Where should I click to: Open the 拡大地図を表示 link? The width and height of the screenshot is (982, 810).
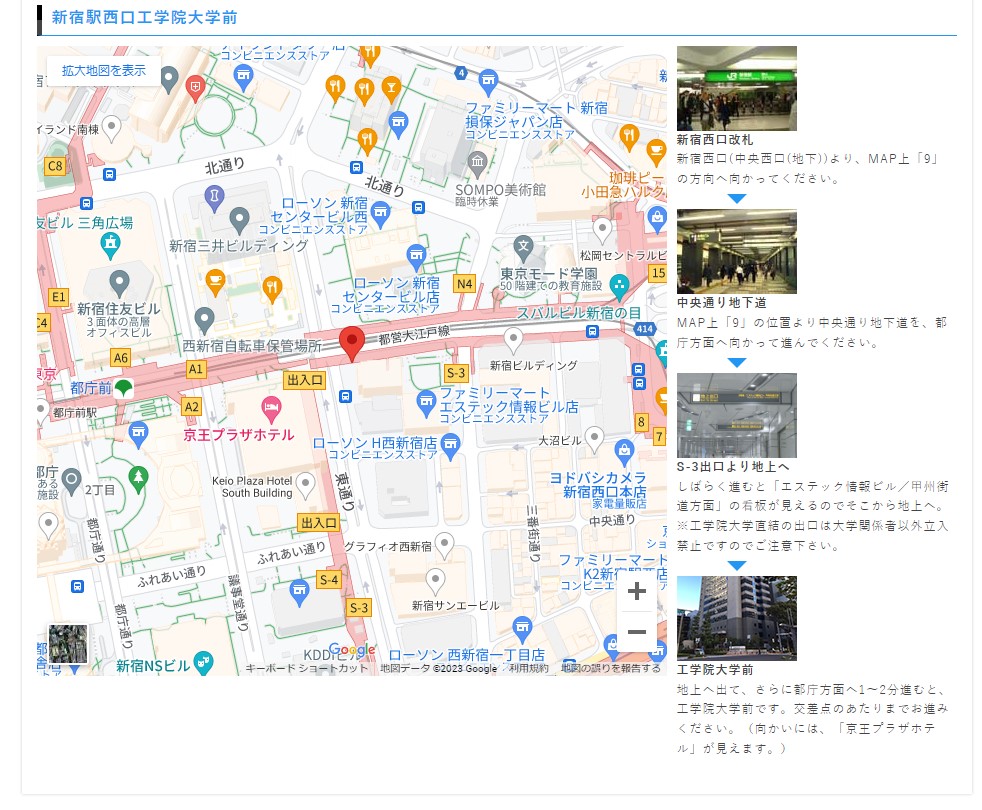click(x=104, y=71)
